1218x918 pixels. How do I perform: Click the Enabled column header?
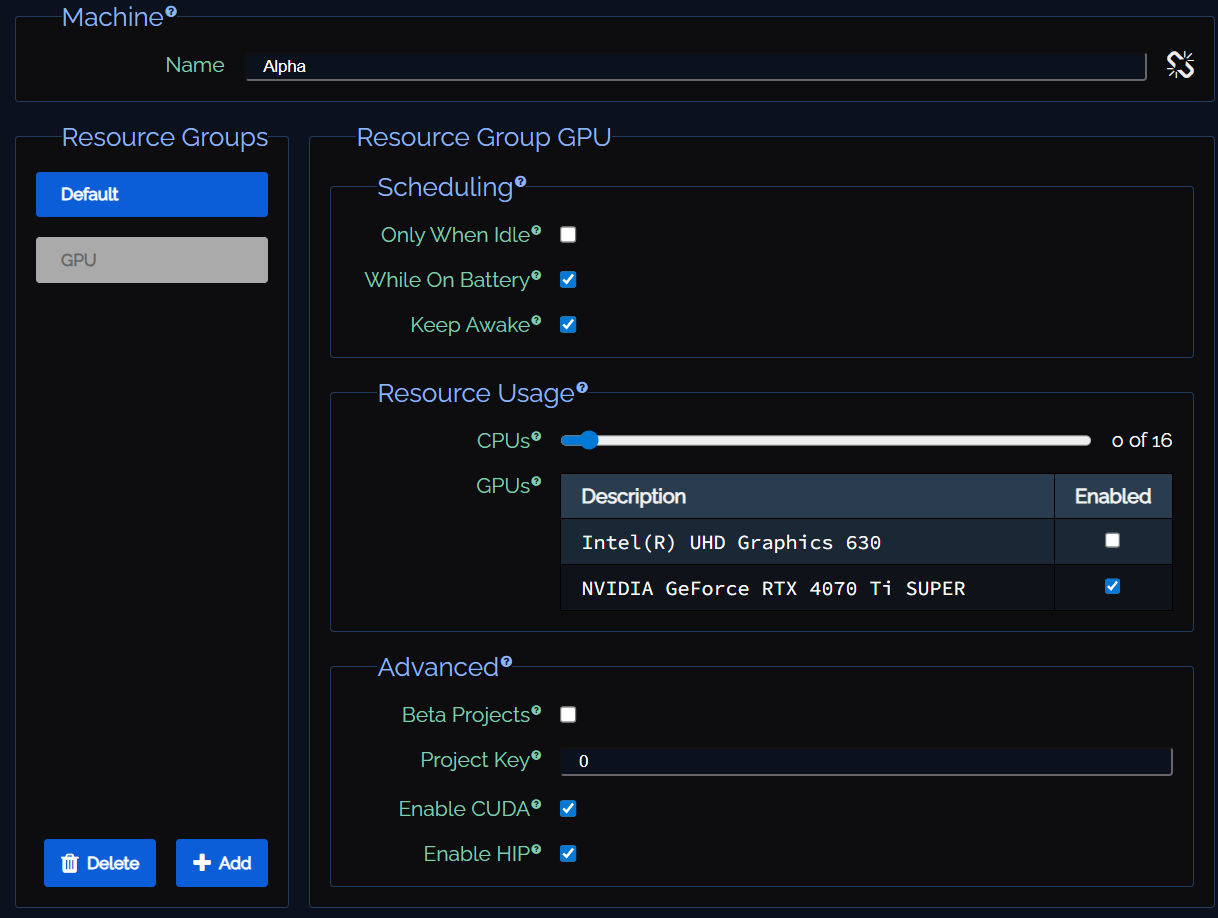tap(1113, 496)
